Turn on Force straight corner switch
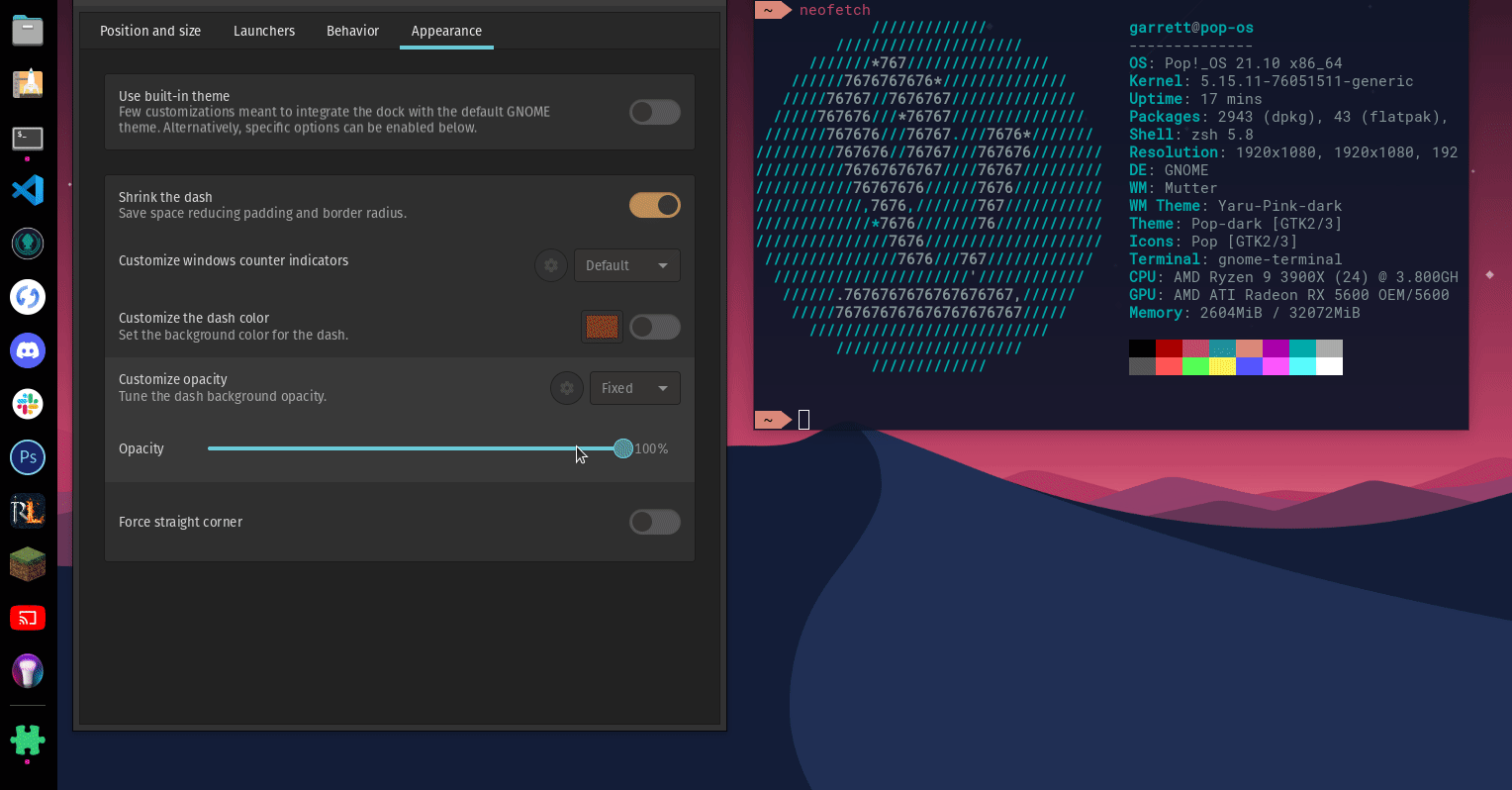The width and height of the screenshot is (1512, 790). 655,522
